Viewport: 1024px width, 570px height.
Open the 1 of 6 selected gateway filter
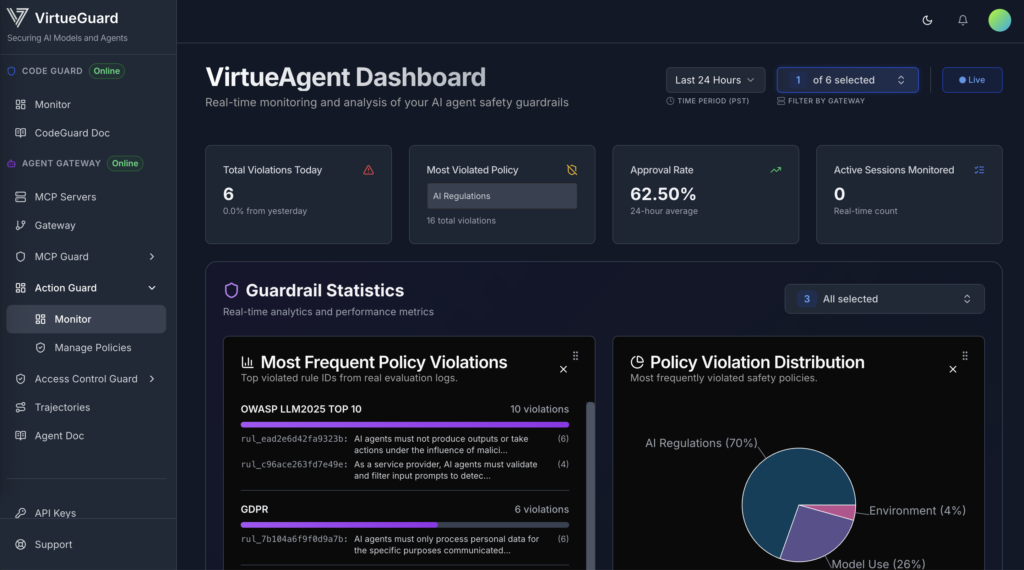848,80
